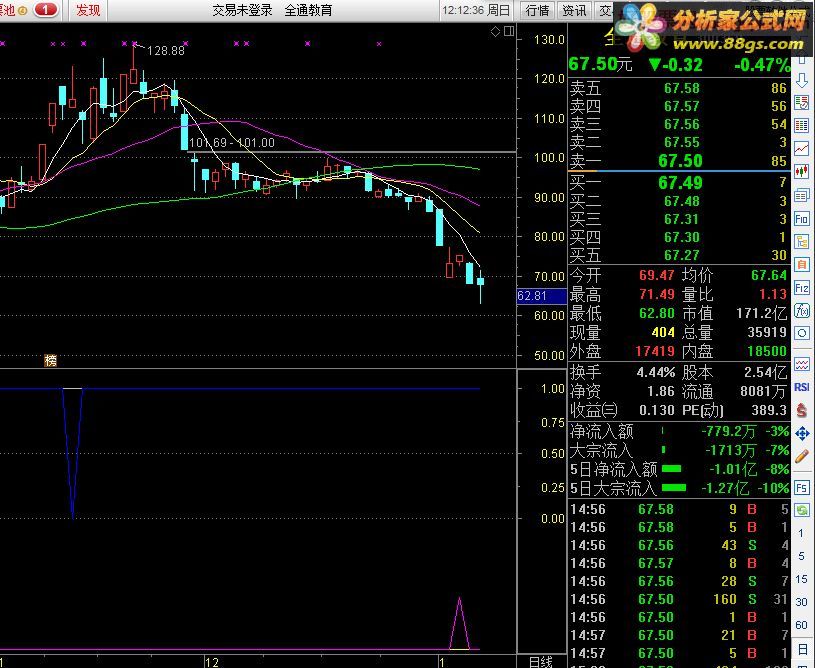This screenshot has height=668, width=815.
Task: Click the 榜 ranking marker on chart
Action: pyautogui.click(x=50, y=360)
